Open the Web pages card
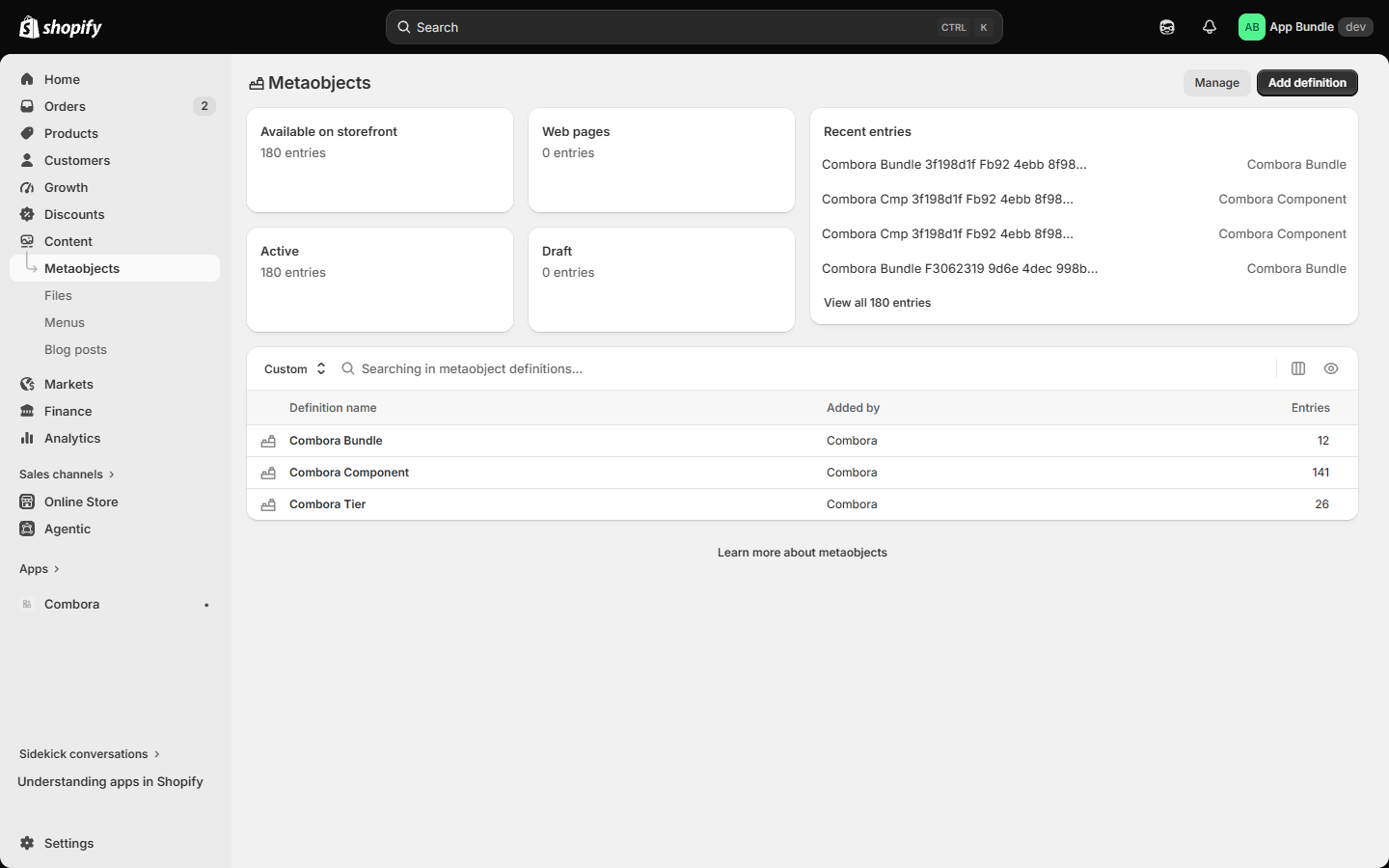Viewport: 1389px width, 868px height. click(x=662, y=160)
